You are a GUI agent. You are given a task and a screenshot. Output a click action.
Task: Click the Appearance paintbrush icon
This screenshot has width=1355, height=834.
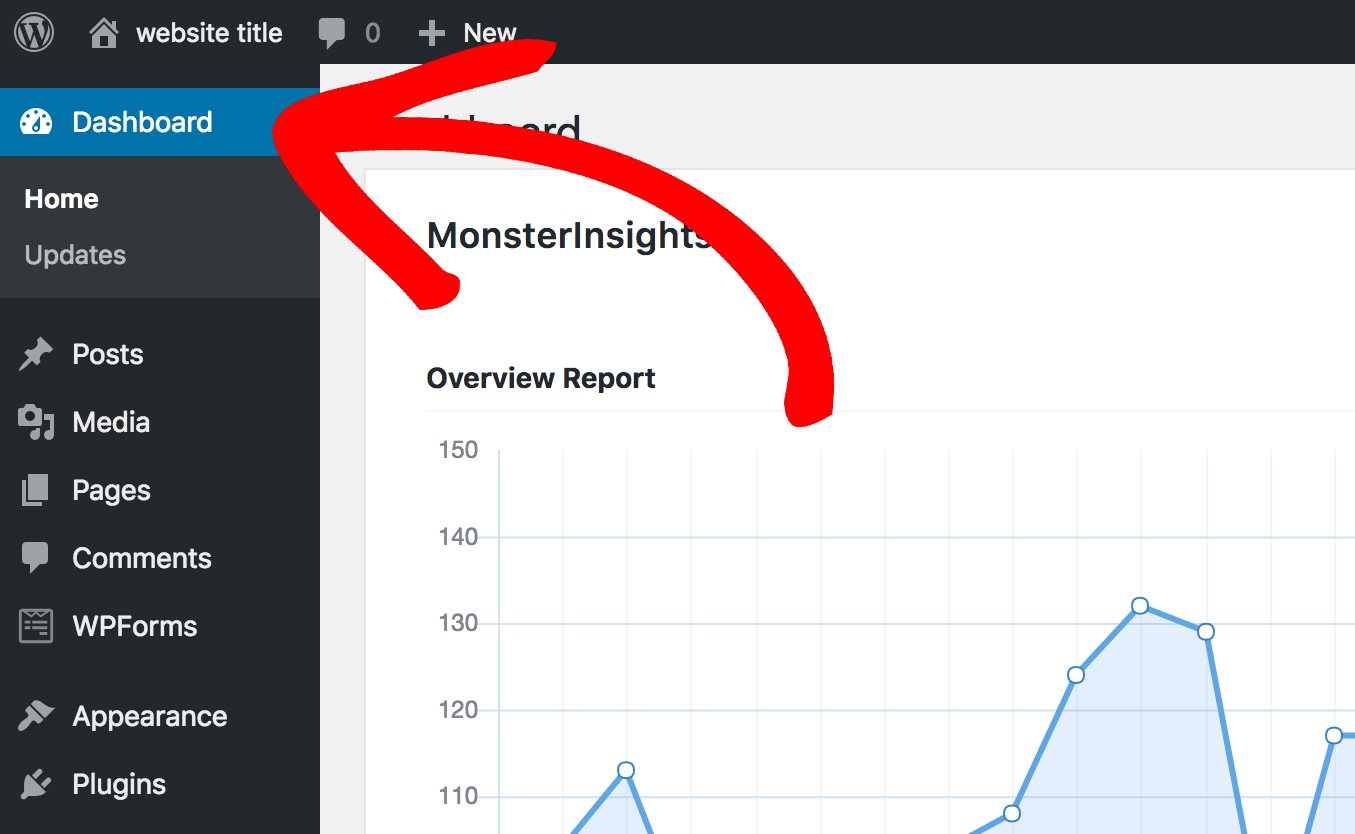[35, 715]
